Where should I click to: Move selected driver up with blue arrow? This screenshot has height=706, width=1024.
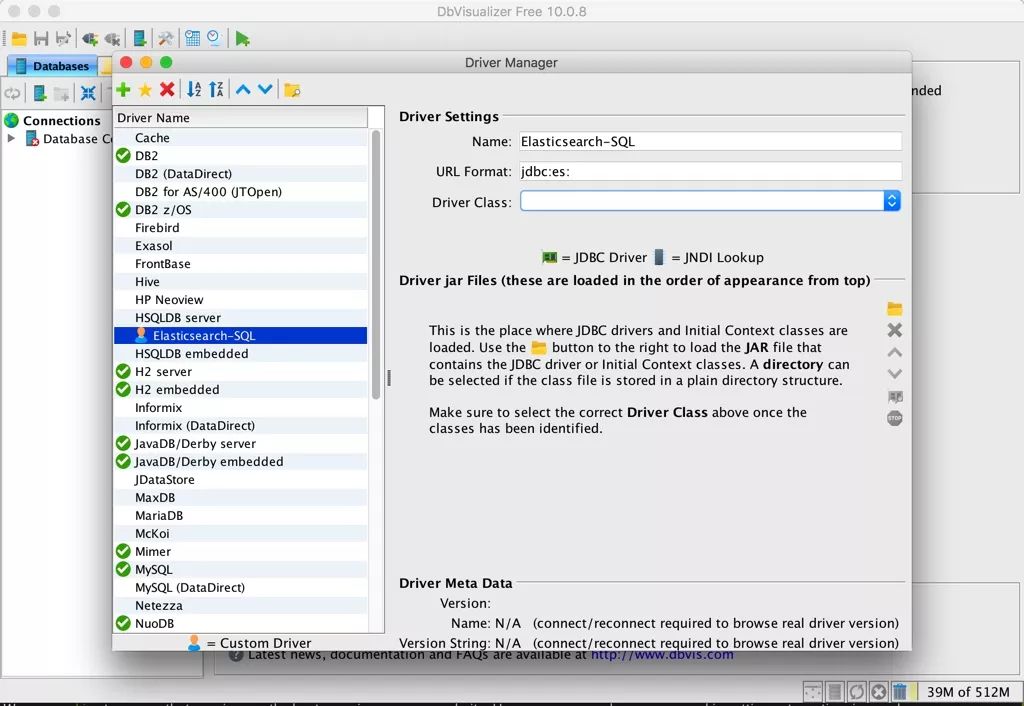243,90
